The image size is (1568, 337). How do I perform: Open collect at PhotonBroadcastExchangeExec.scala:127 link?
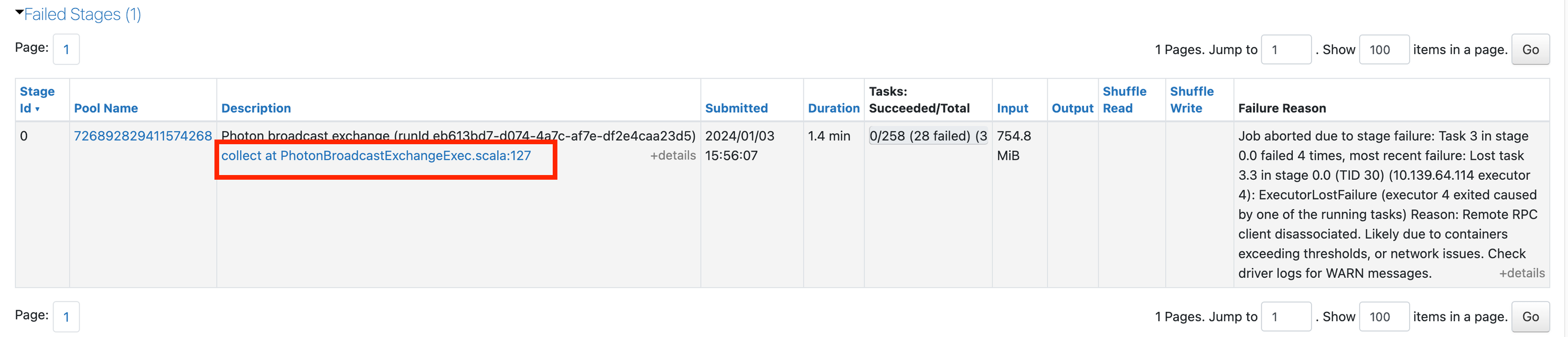375,156
